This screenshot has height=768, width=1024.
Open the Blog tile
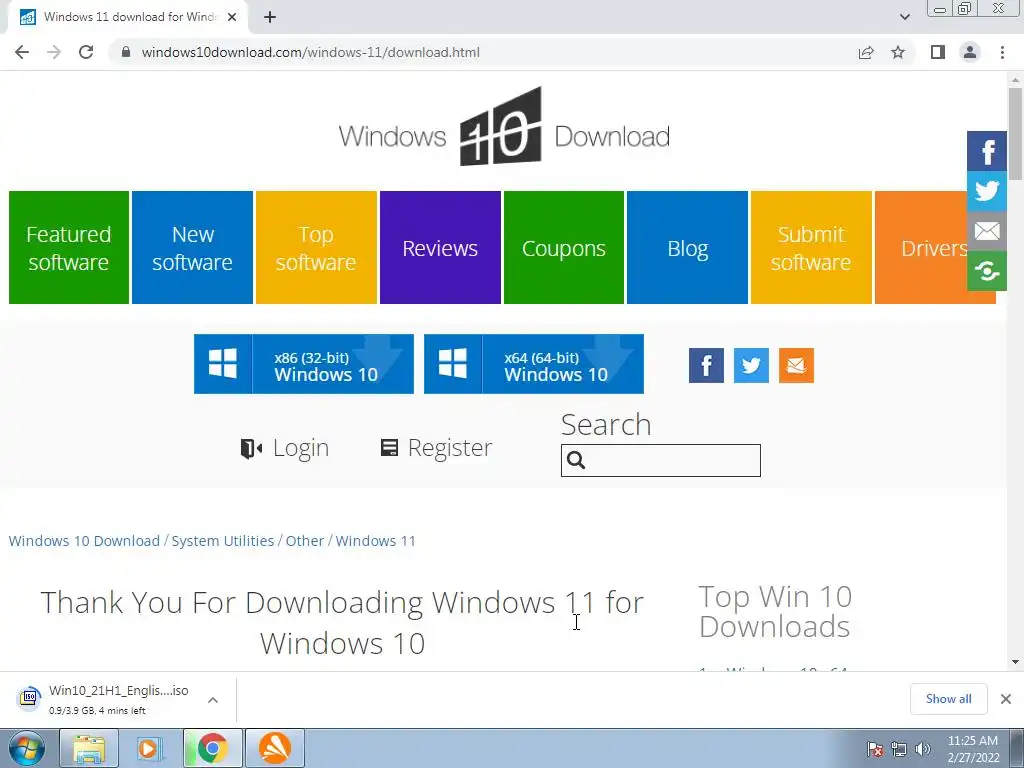click(x=687, y=248)
